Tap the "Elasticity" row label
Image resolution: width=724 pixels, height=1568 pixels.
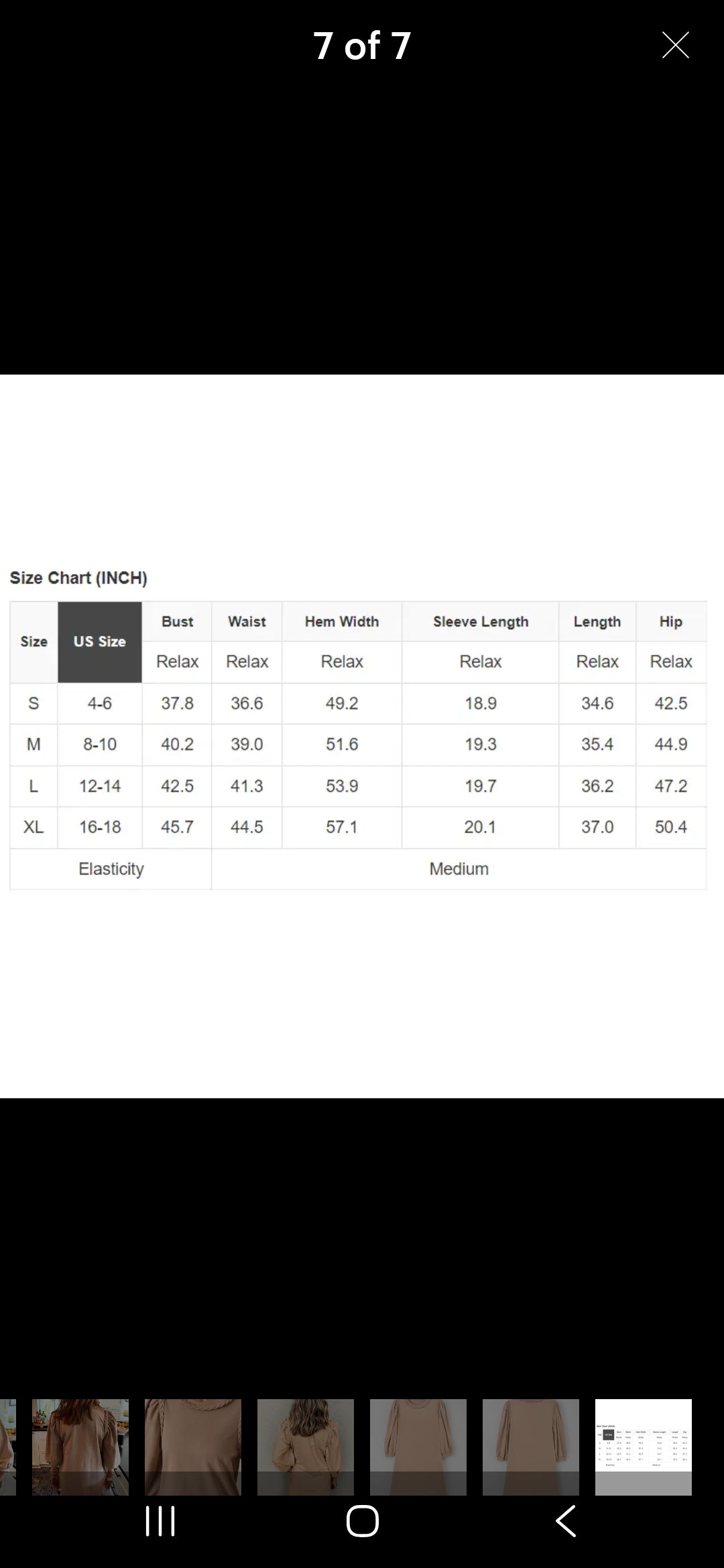(x=111, y=868)
